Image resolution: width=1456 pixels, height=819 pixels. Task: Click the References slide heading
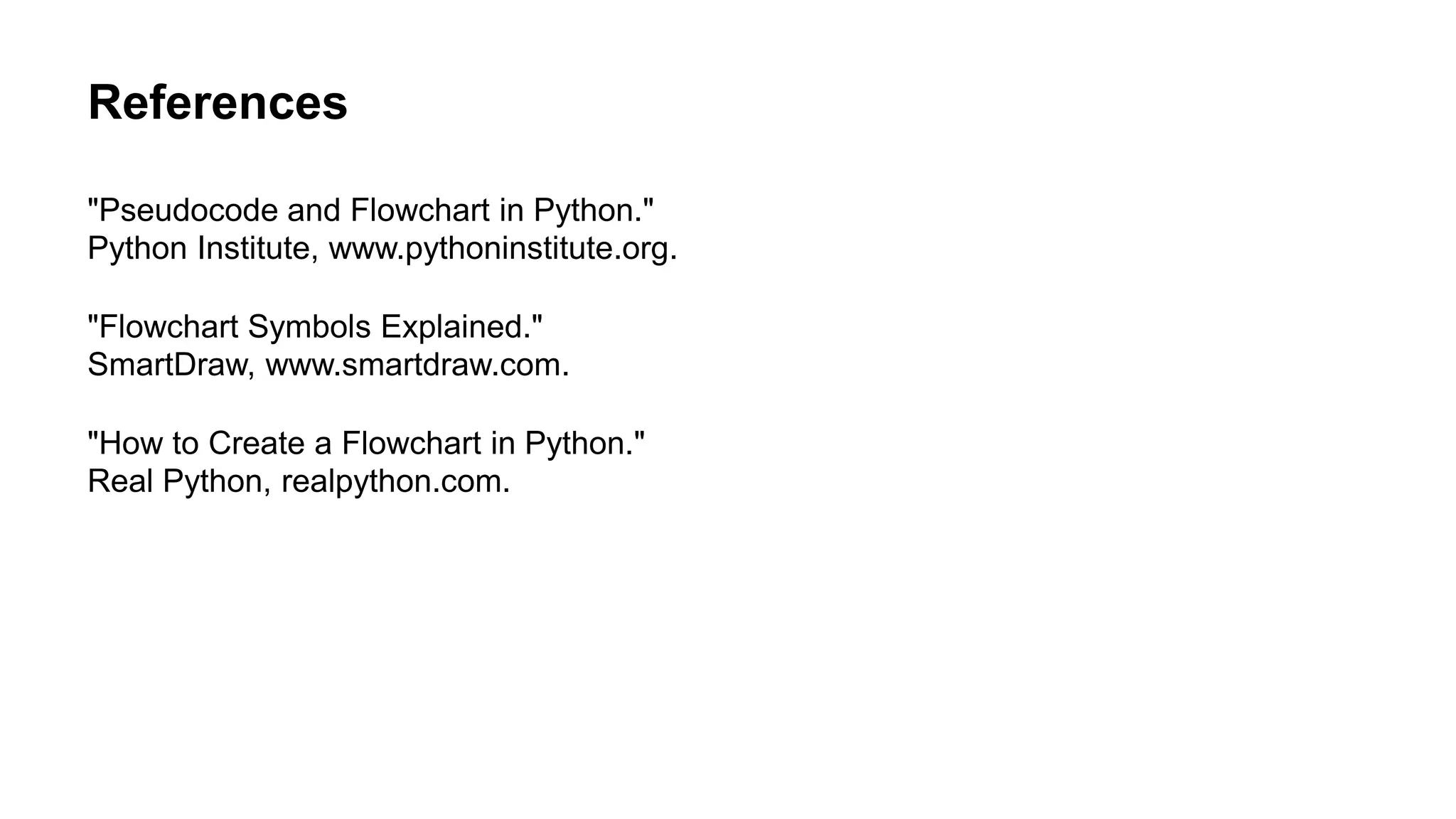[218, 103]
